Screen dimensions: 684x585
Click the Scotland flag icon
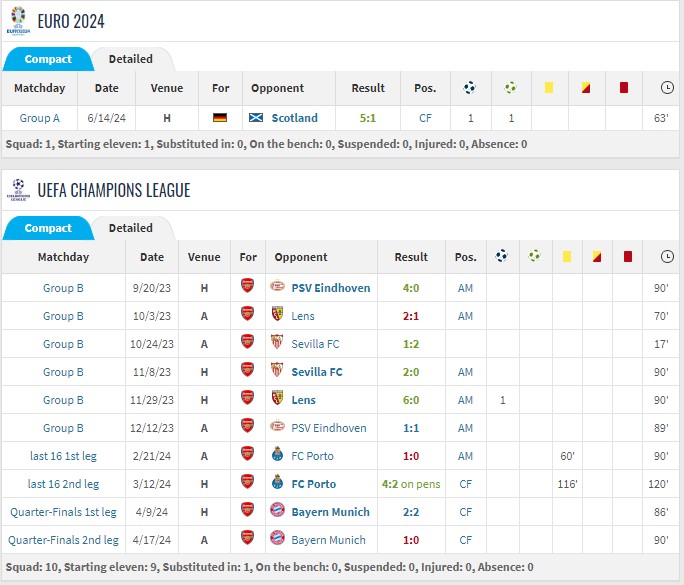pos(256,118)
